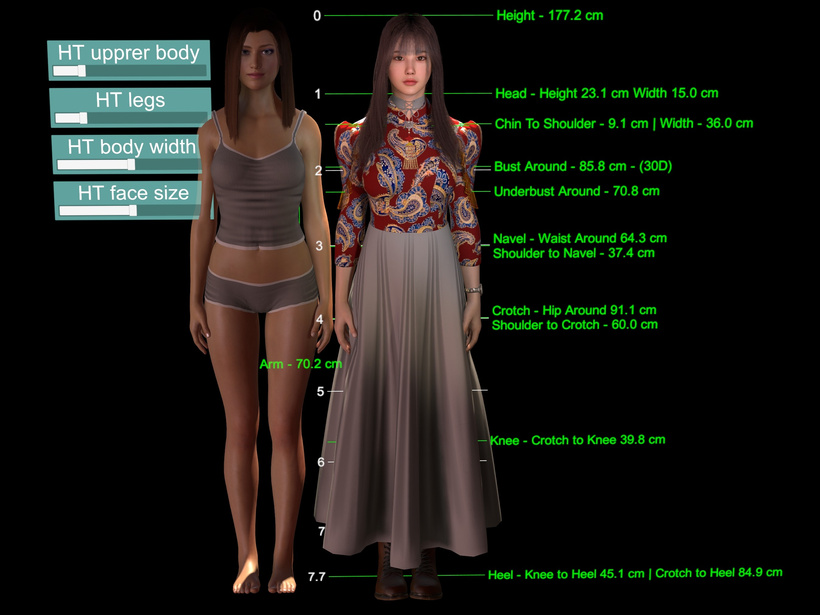
Task: Select the Chin To Shoulder measurement text
Action: pyautogui.click(x=623, y=124)
